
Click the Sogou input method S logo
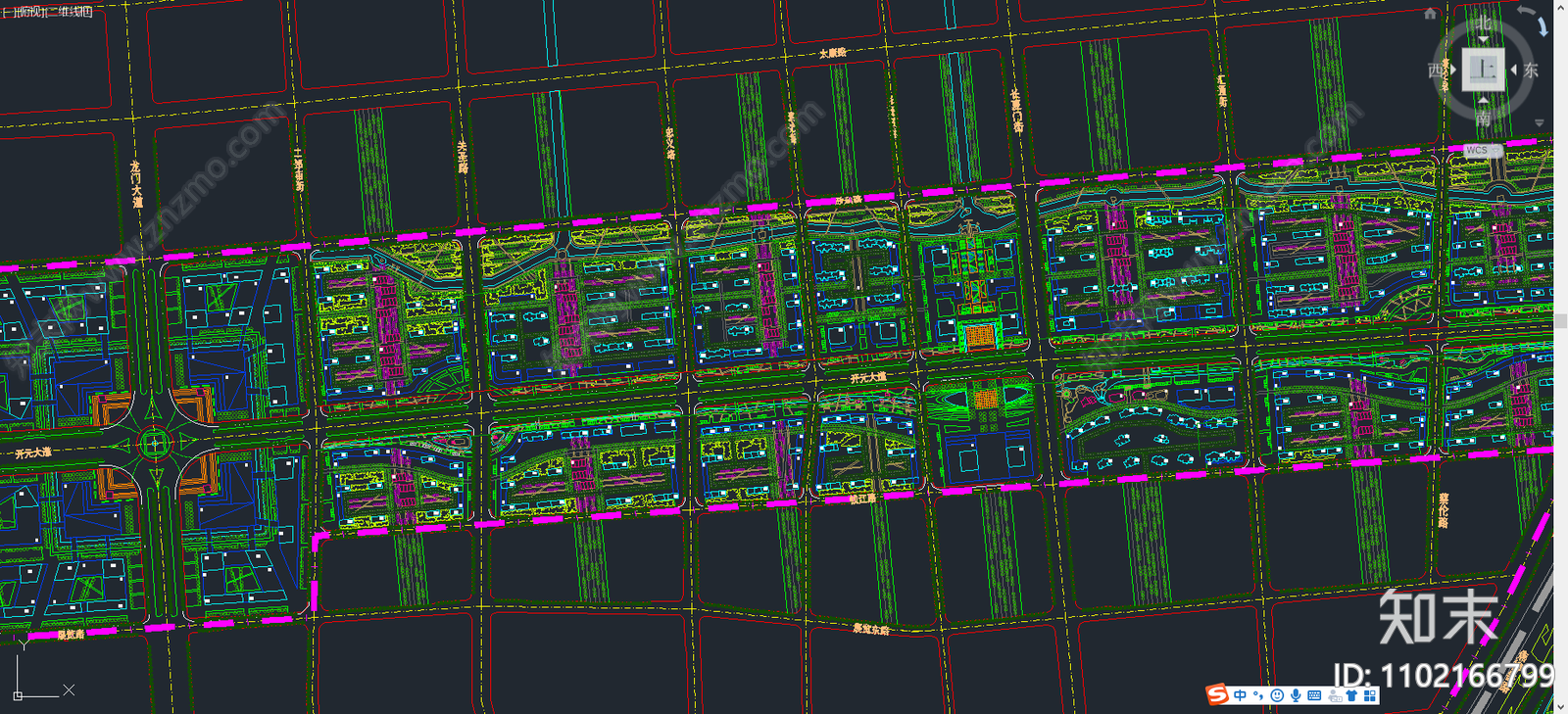pyautogui.click(x=1217, y=694)
